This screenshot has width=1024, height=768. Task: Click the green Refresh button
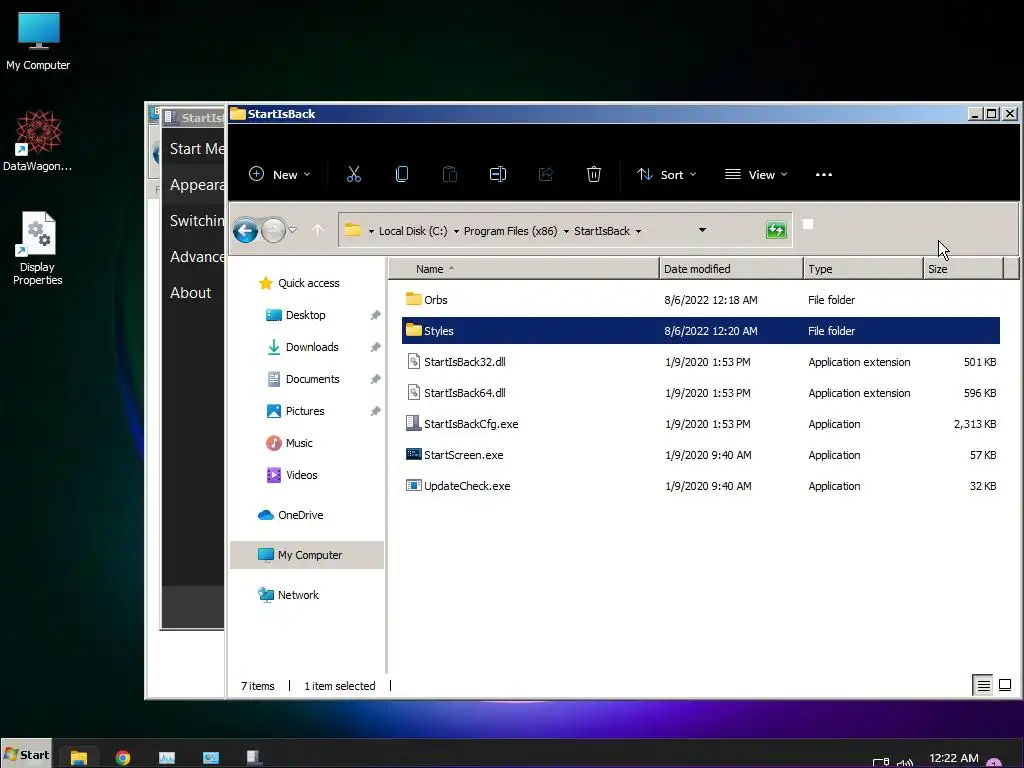(x=776, y=230)
